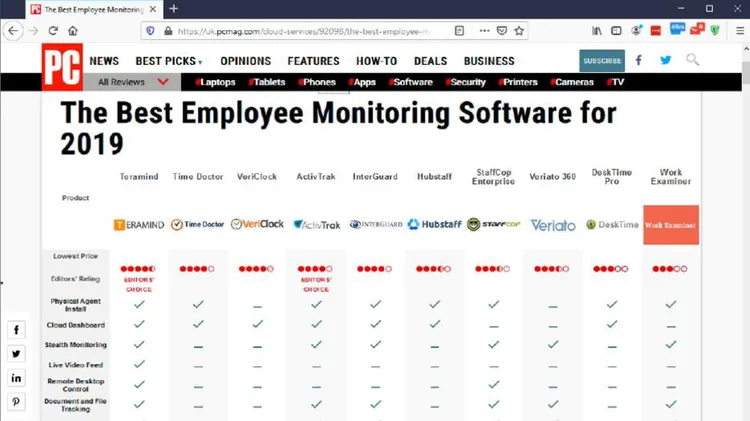Bookmark this page with star icon
Image resolution: width=750 pixels, height=421 pixels.
click(519, 31)
